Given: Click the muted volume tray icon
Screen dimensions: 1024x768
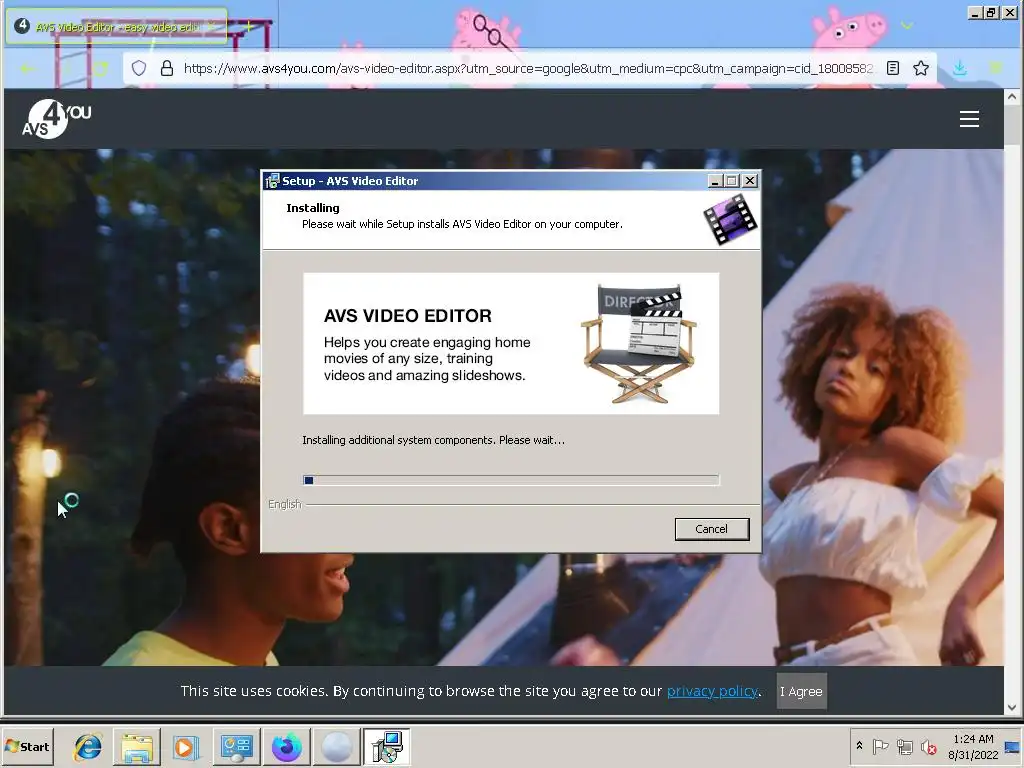Looking at the screenshot, I should point(928,746).
